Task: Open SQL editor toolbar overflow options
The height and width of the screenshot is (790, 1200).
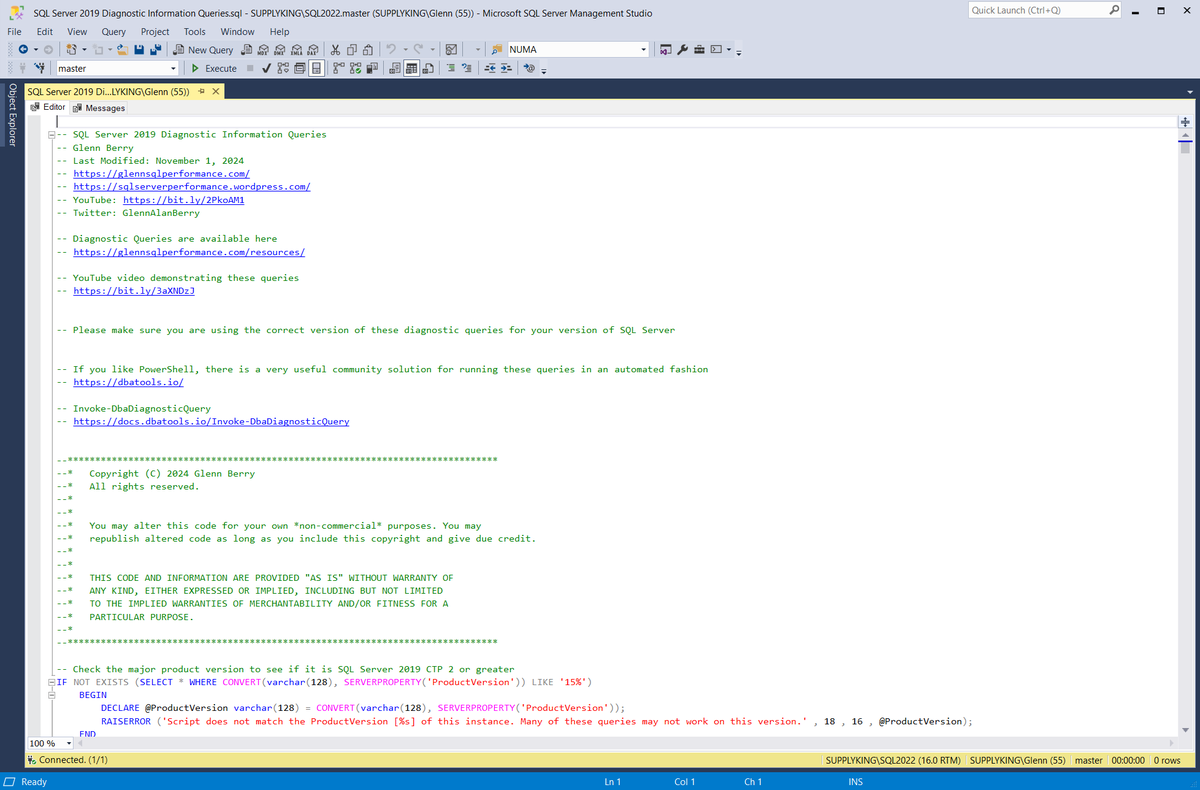Action: point(543,71)
